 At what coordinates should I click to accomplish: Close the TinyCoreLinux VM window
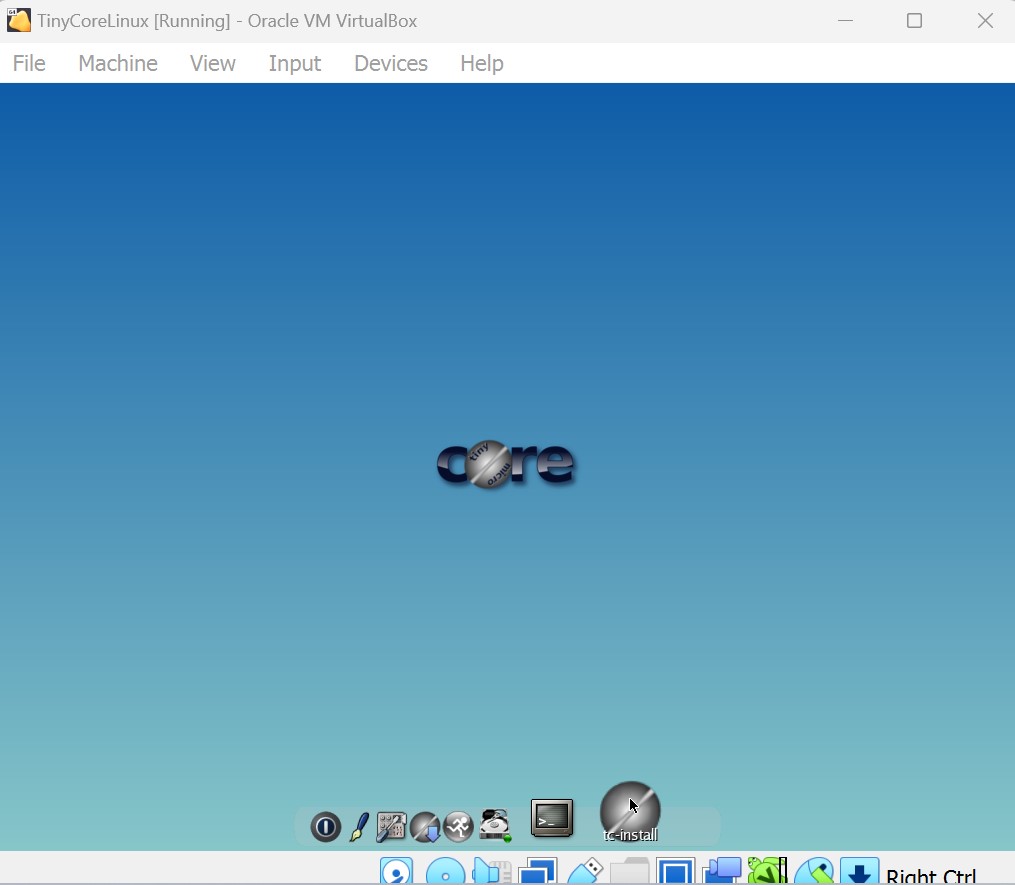pyautogui.click(x=985, y=21)
